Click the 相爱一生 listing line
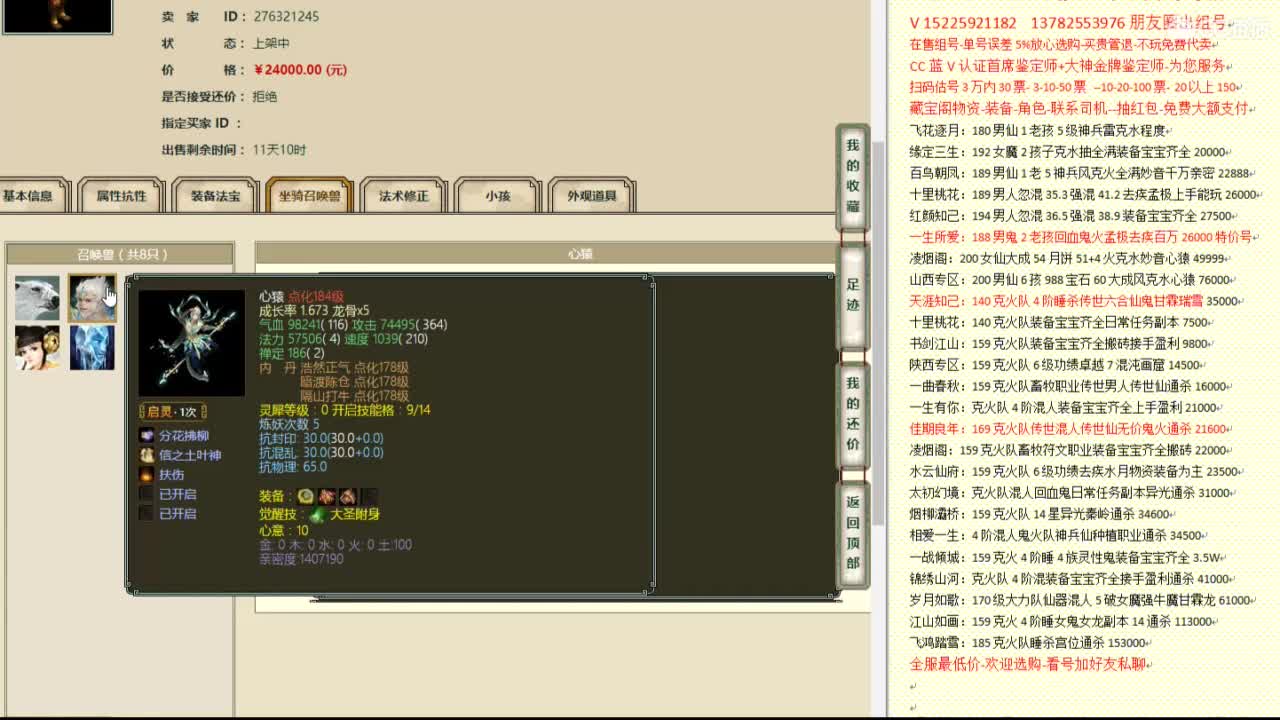The width and height of the screenshot is (1280, 720). point(1060,536)
